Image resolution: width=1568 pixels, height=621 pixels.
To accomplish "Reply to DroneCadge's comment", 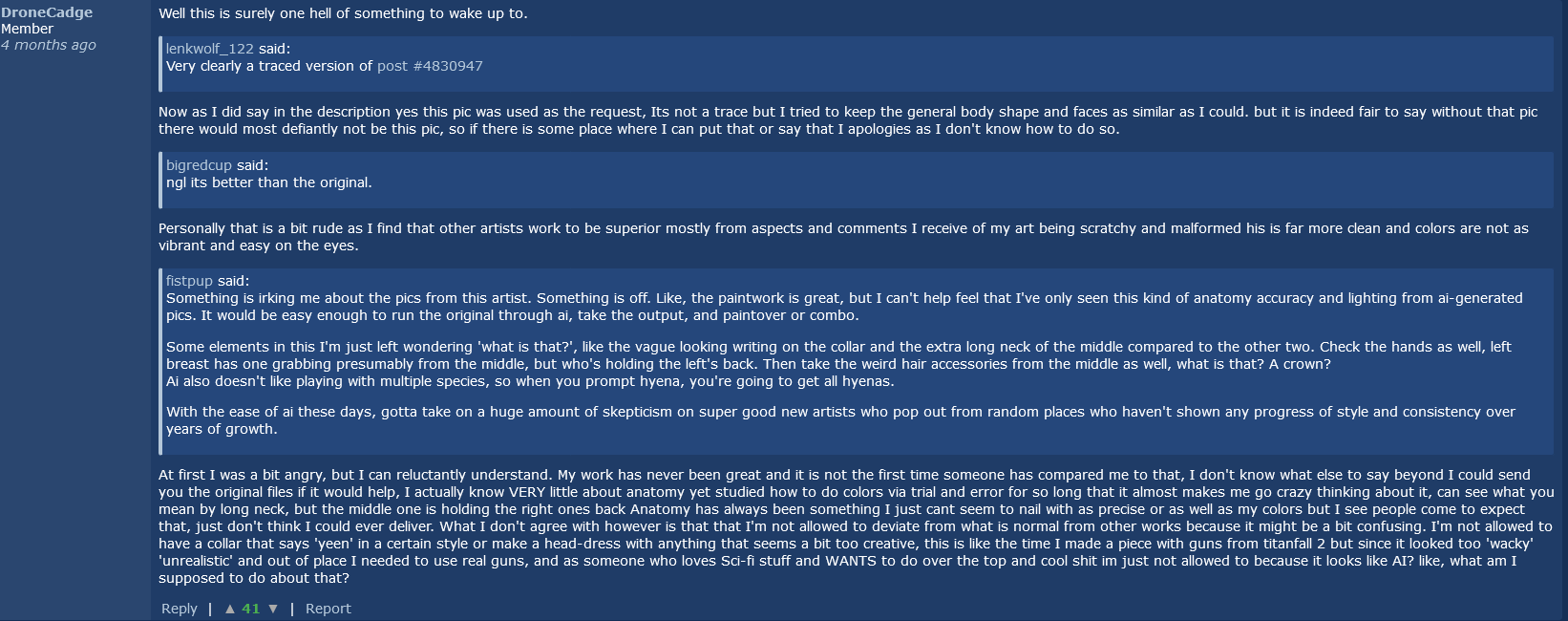I will pos(180,609).
